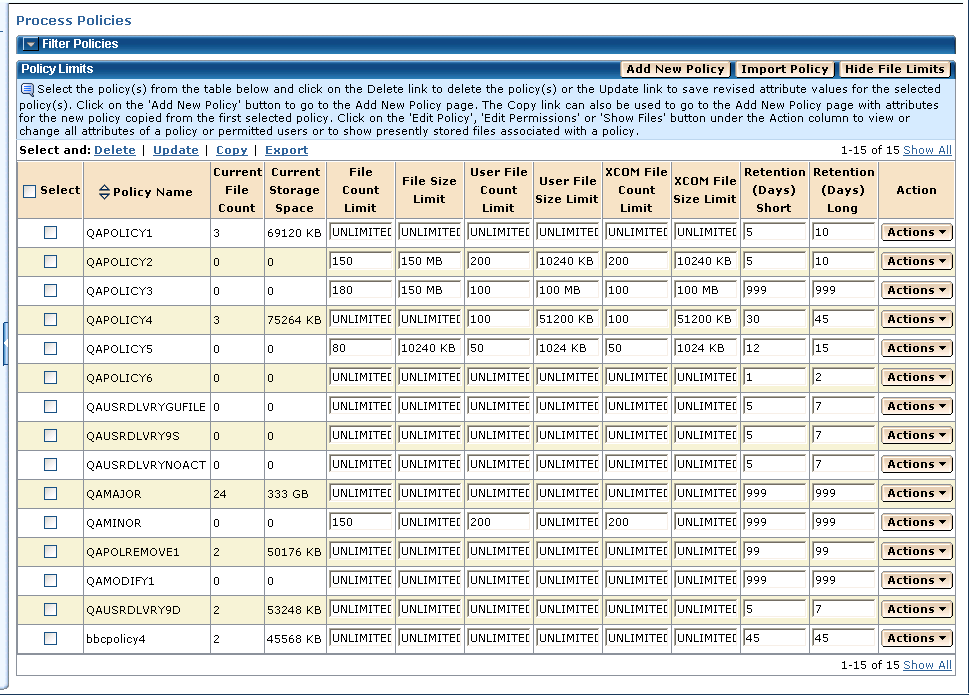Expand Actions menu for QAUSRDLVRYGUFILE
Screen dimensions: 974x698
(916, 406)
